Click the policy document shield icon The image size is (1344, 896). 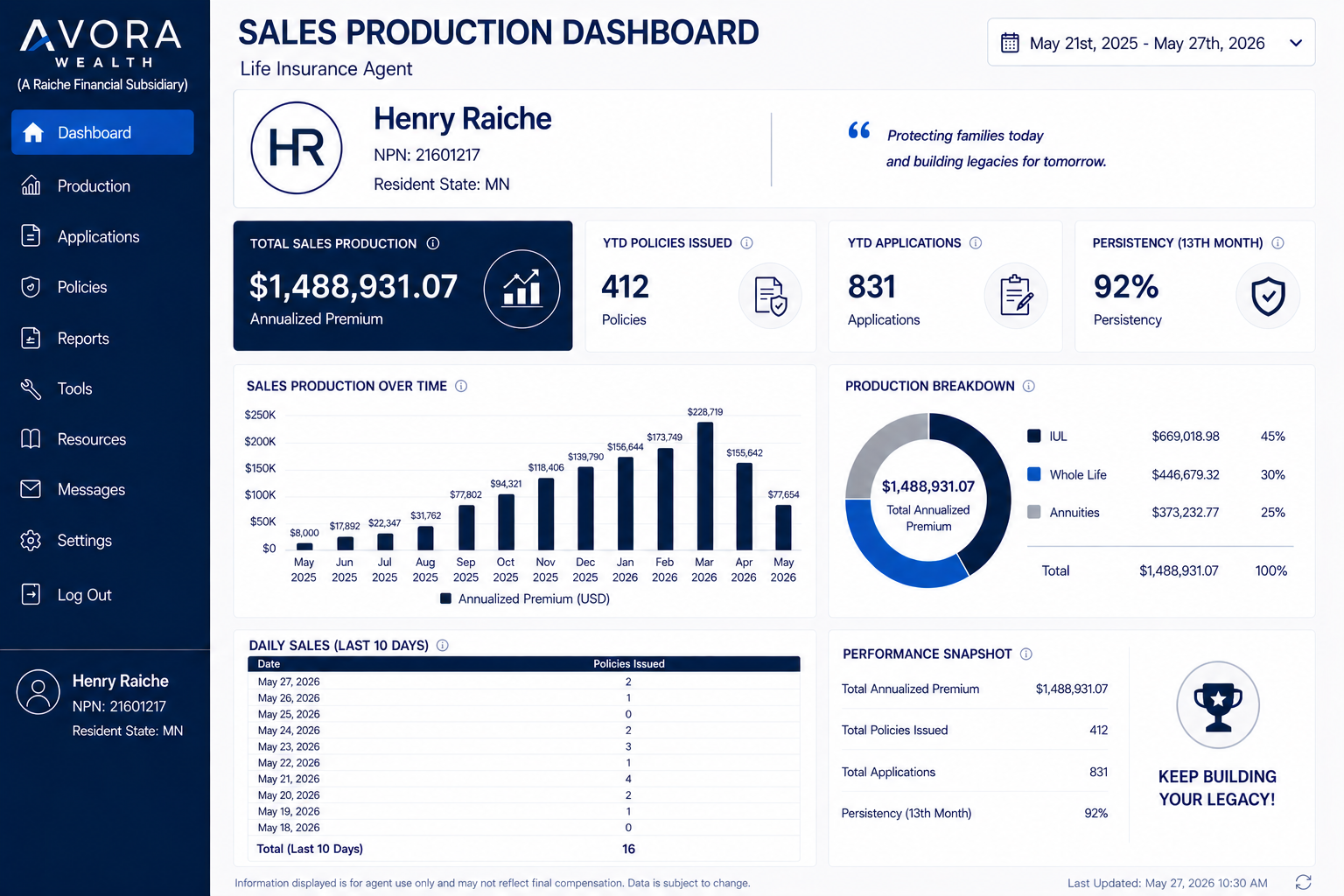pos(770,296)
